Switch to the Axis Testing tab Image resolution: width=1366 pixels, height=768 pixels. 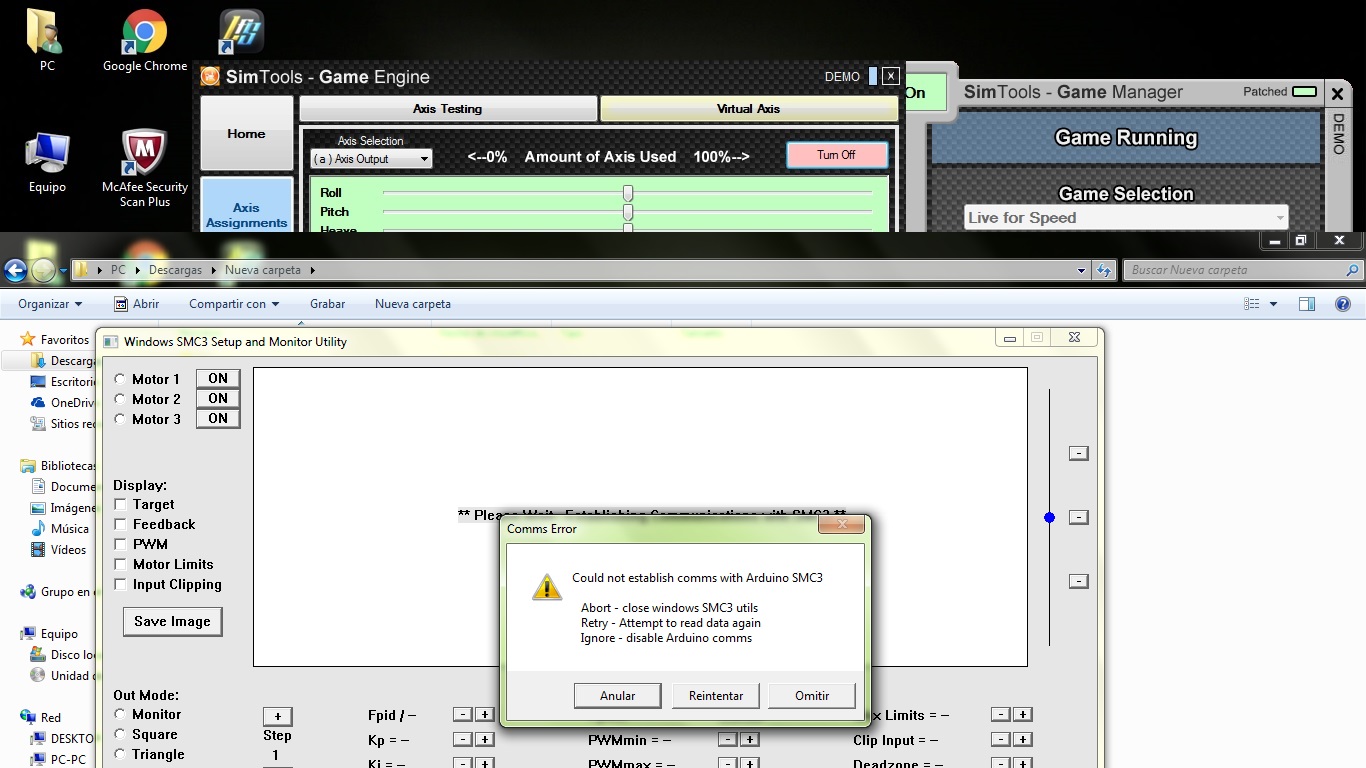coord(448,109)
